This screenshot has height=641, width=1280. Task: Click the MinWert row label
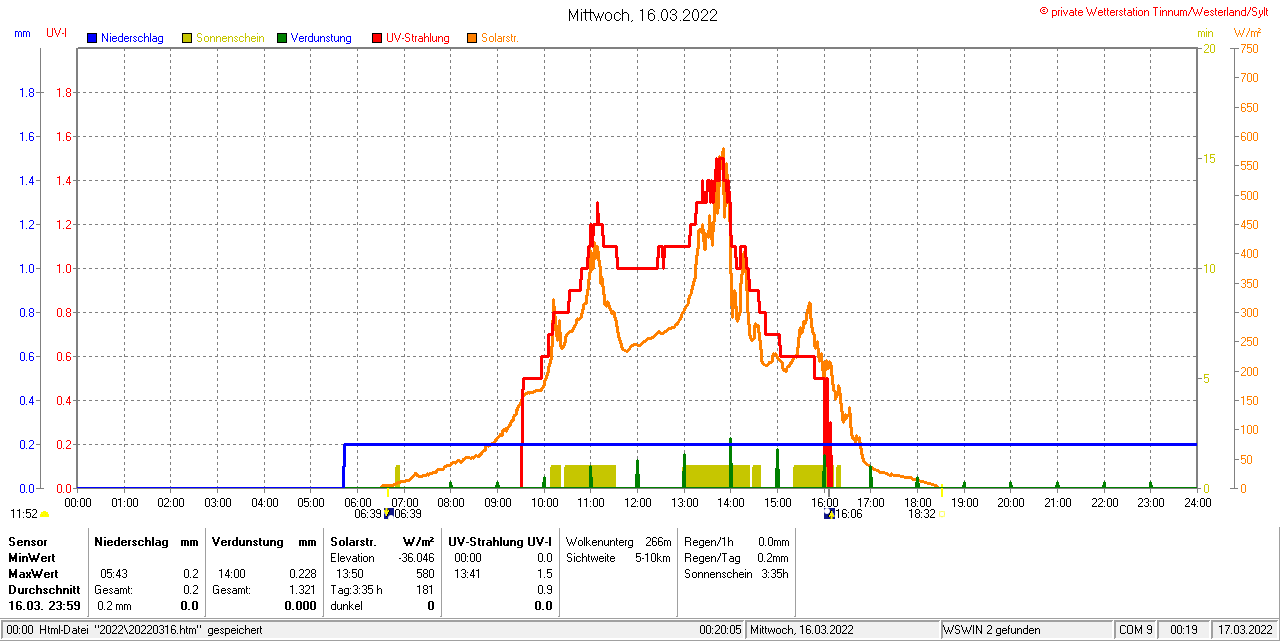click(32, 557)
